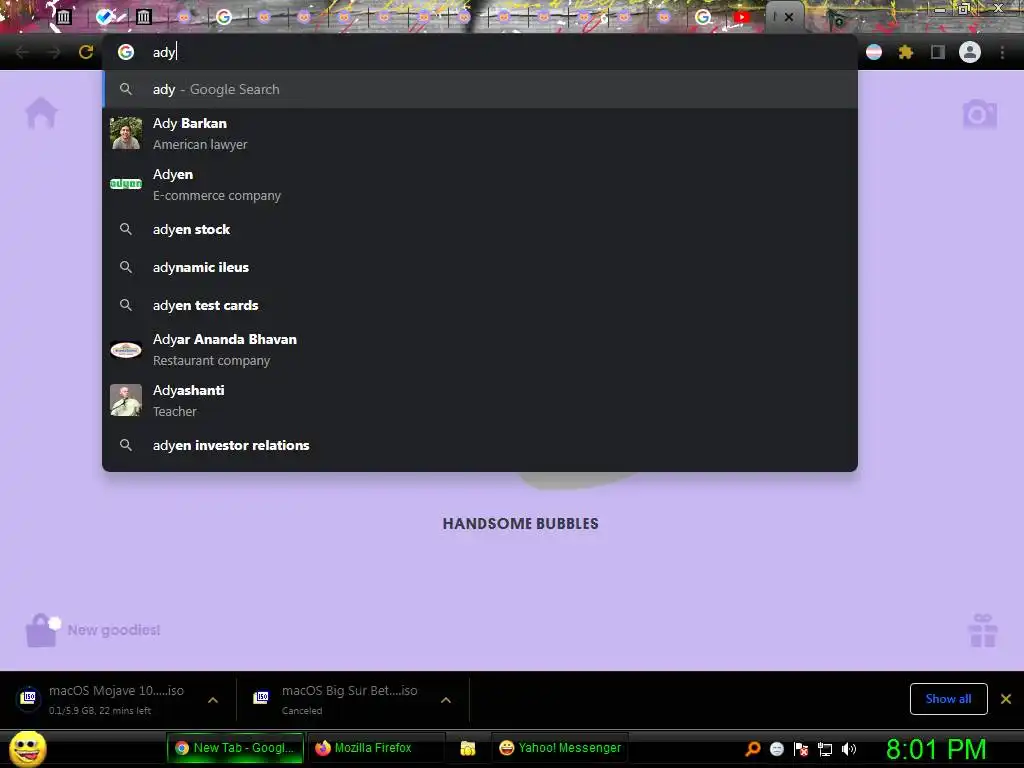
Task: Select the Adyashanti Teacher suggestion
Action: tap(480, 400)
